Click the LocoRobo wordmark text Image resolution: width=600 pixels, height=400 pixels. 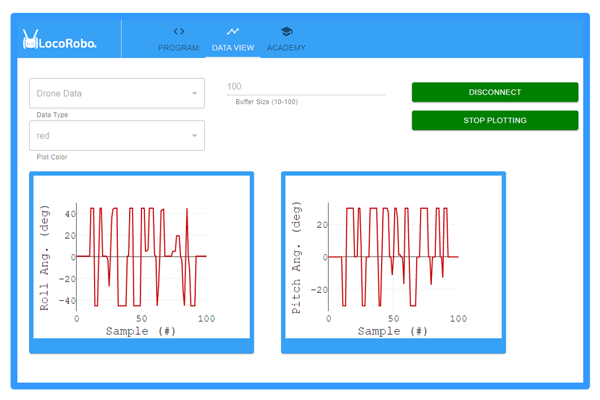pyautogui.click(x=68, y=41)
